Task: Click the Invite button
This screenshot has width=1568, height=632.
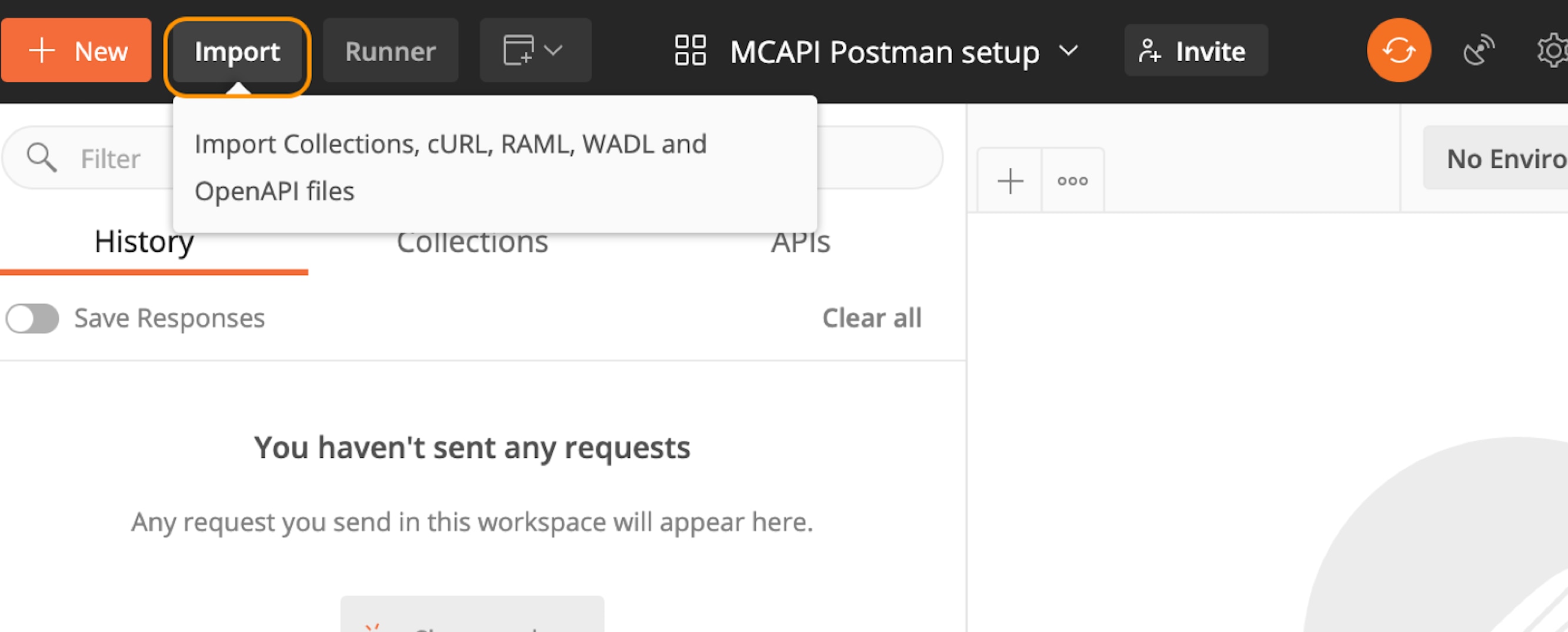Action: [x=1196, y=51]
